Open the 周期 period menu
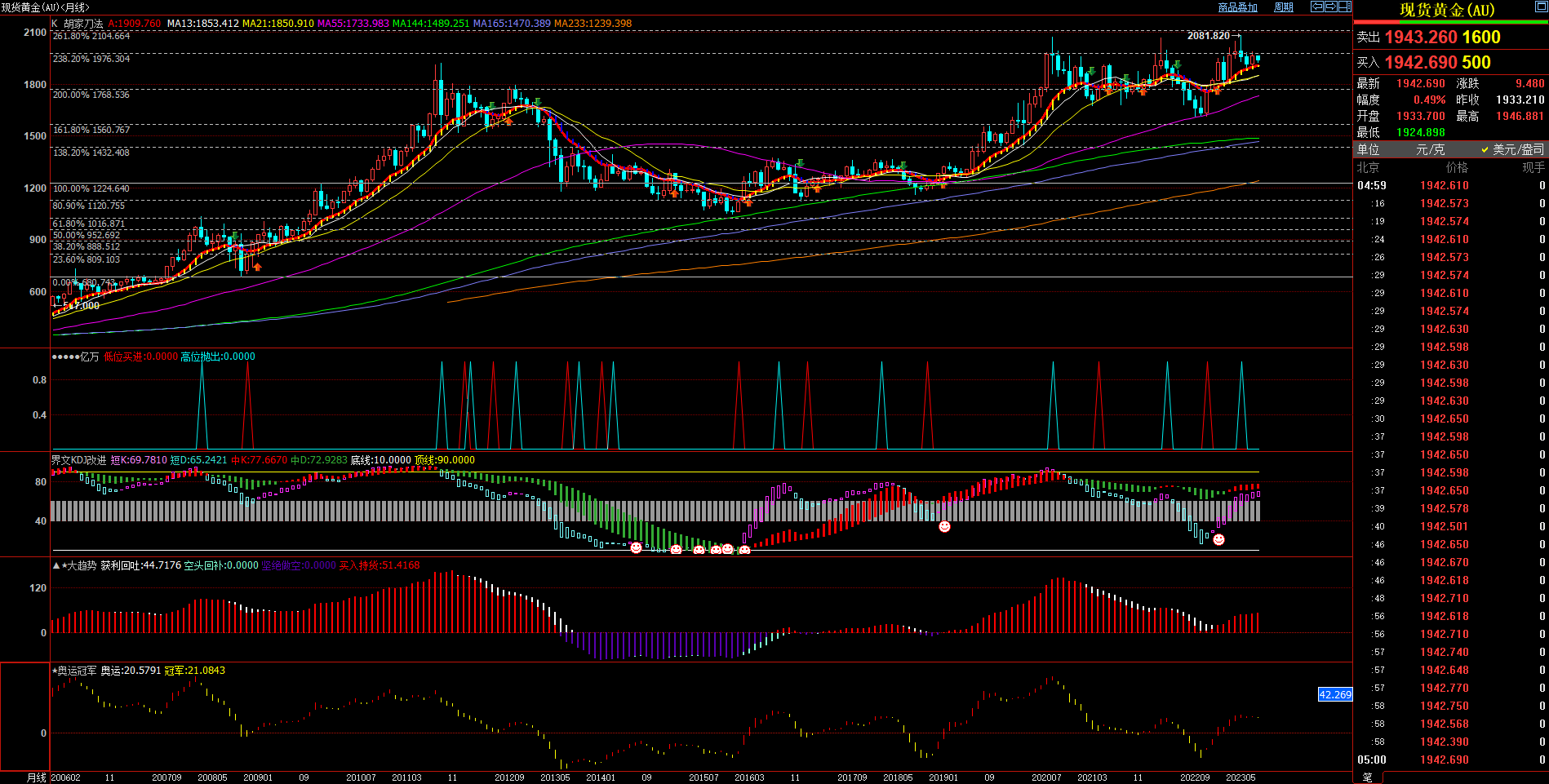The width and height of the screenshot is (1549, 784). pyautogui.click(x=1283, y=7)
